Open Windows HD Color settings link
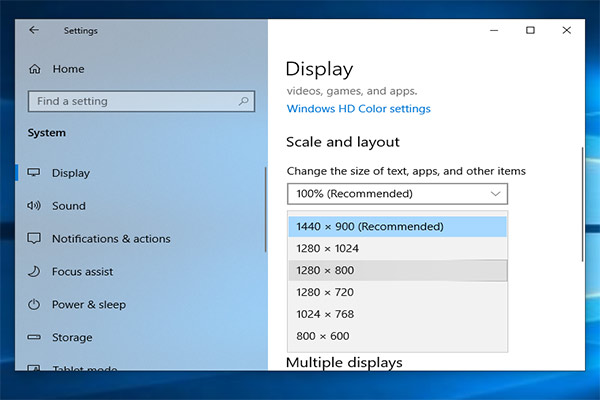This screenshot has width=600, height=400. point(358,108)
